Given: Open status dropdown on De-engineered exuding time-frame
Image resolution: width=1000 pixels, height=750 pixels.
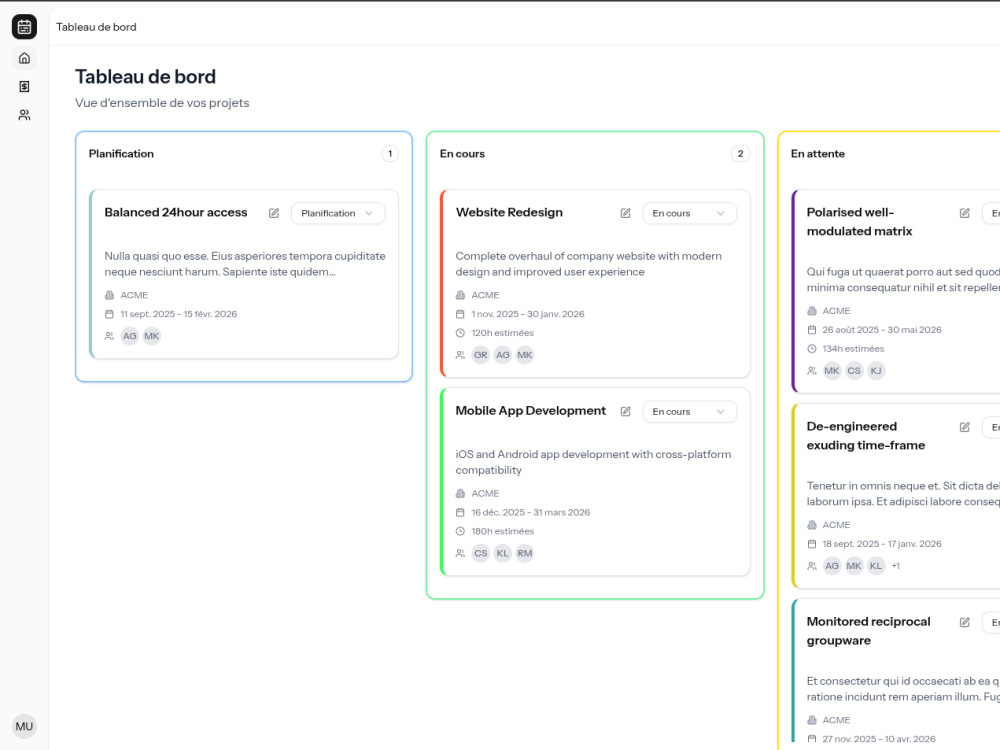Looking at the screenshot, I should point(992,427).
